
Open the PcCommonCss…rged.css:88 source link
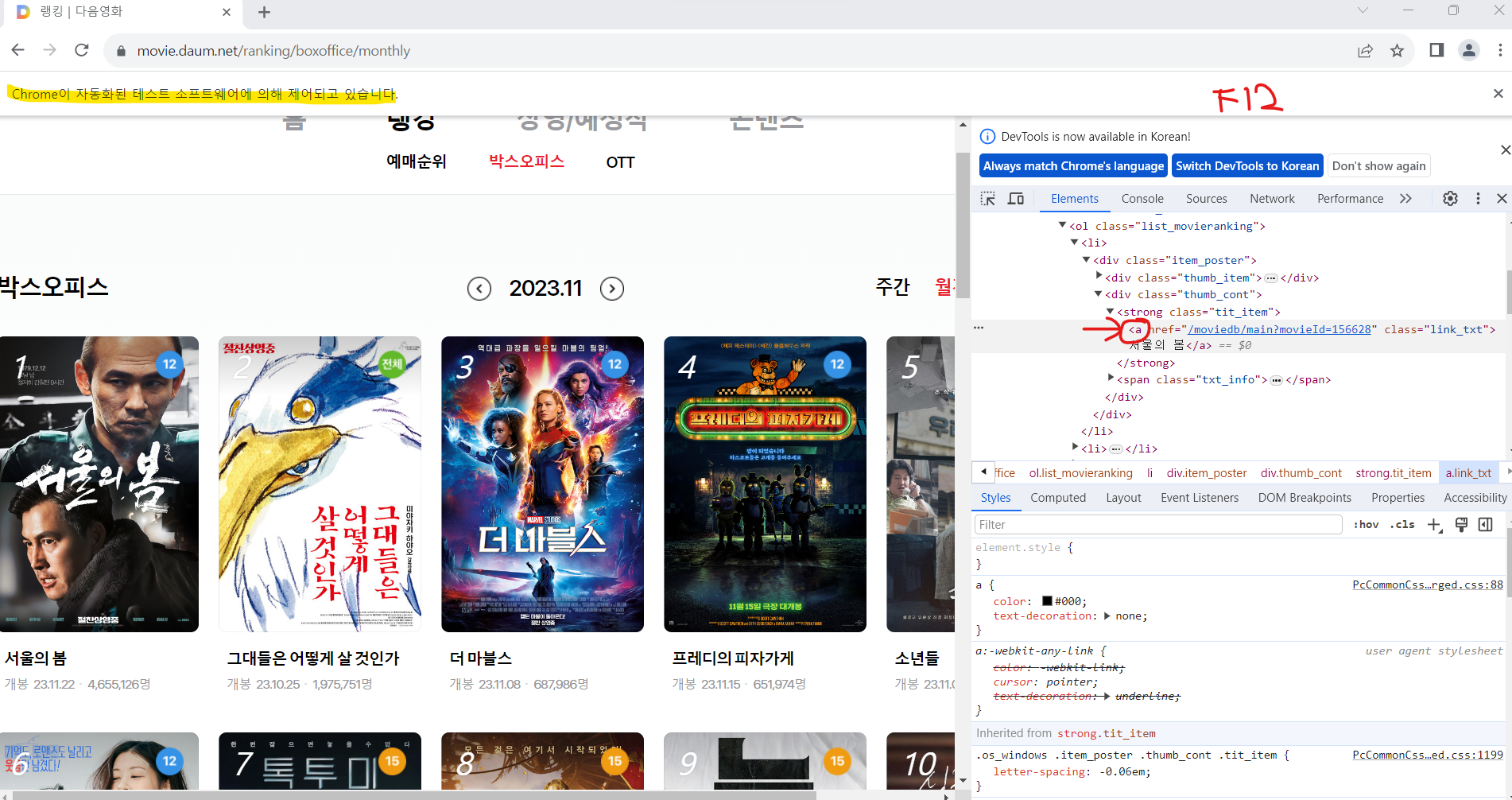click(x=1428, y=584)
